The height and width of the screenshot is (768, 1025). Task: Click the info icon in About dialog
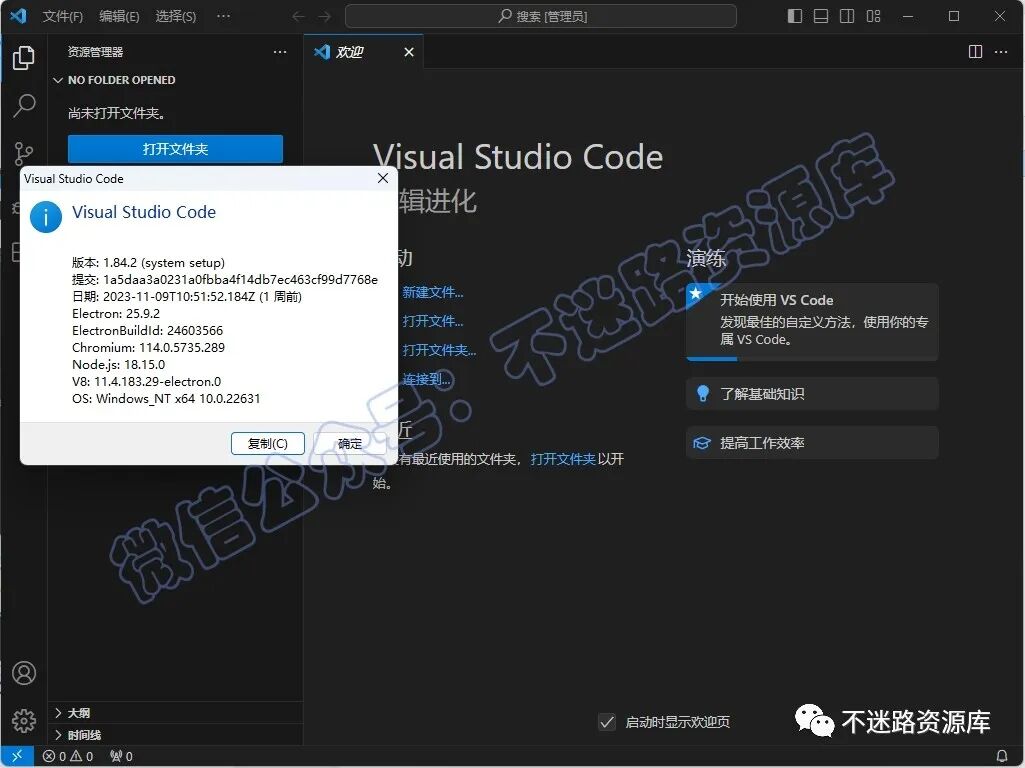[46, 216]
